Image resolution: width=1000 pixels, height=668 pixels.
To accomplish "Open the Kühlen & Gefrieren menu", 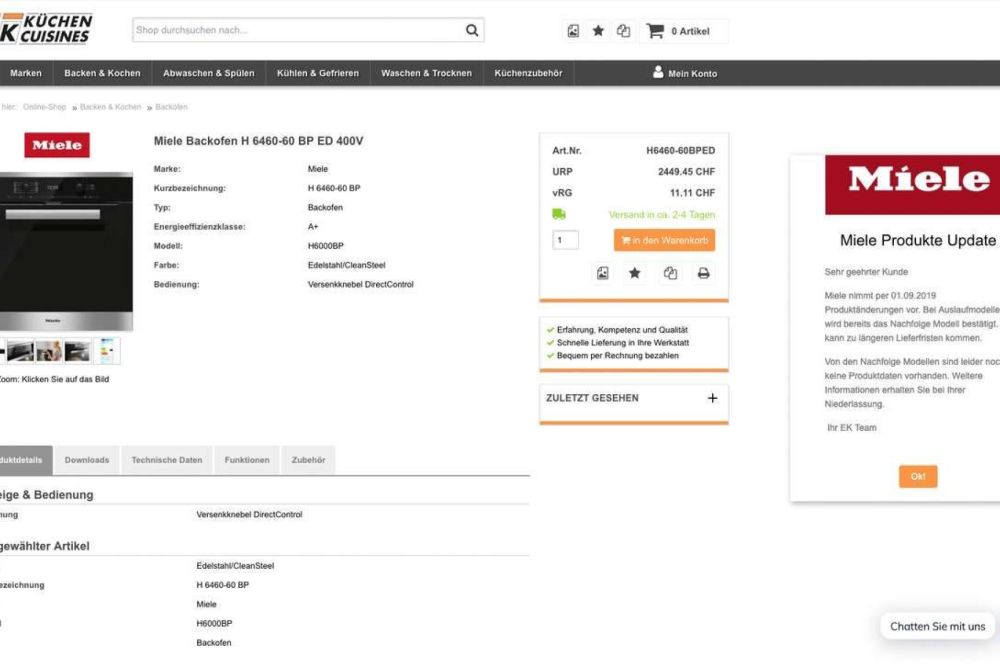I will click(318, 73).
